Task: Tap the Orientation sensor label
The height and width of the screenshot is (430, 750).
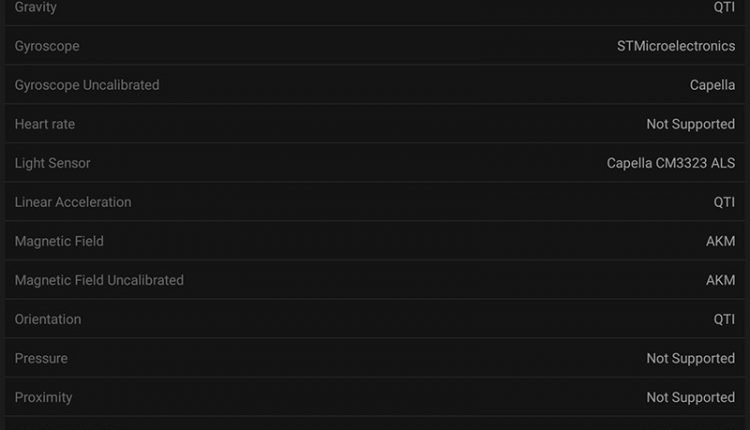Action: [x=48, y=319]
